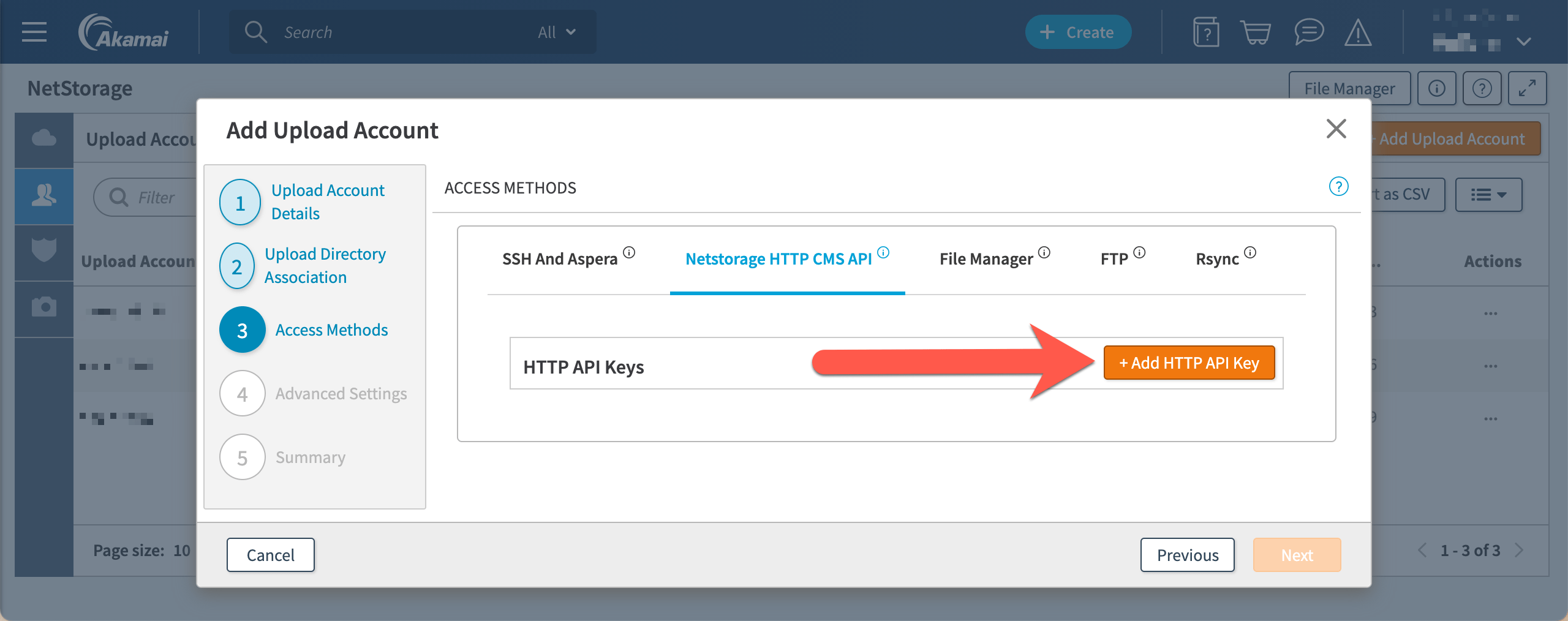Open the cloud storage section in the sidebar
The height and width of the screenshot is (621, 1568).
(43, 139)
